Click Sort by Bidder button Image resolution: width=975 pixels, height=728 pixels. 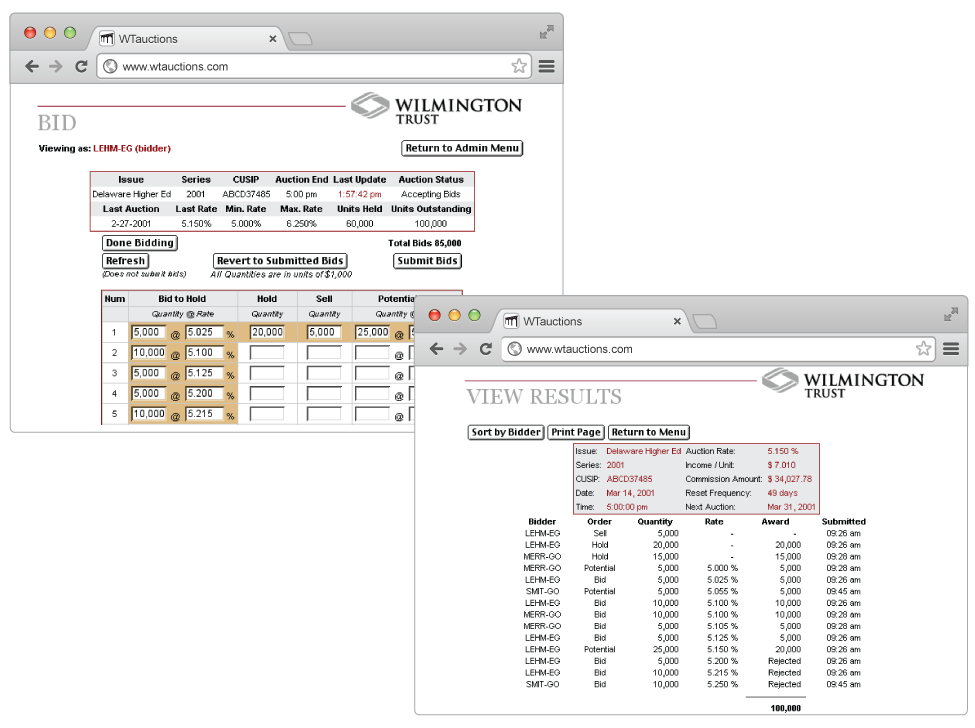click(506, 432)
